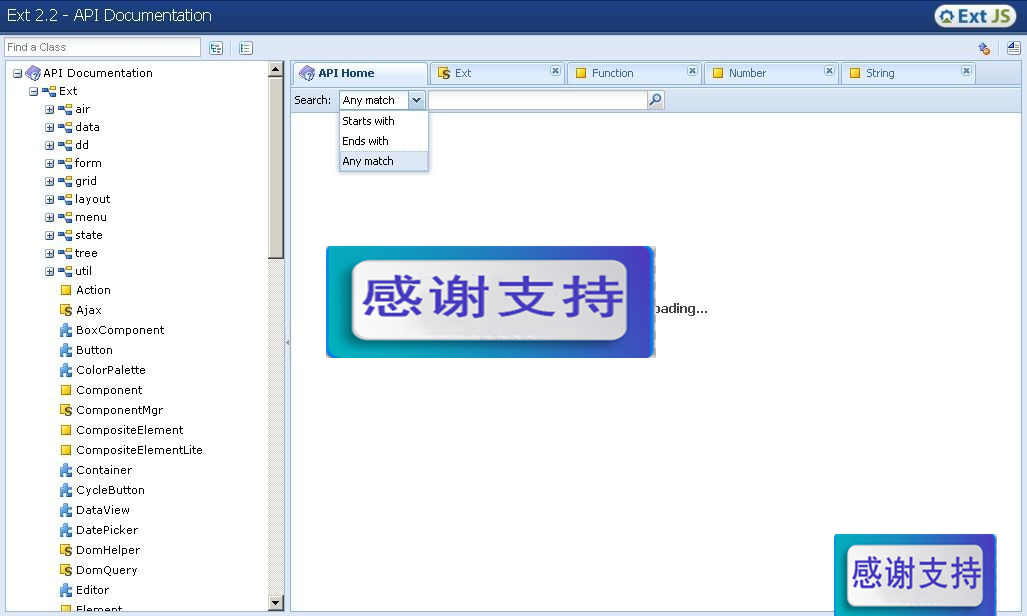
Task: Expand the state package
Action: tap(49, 235)
